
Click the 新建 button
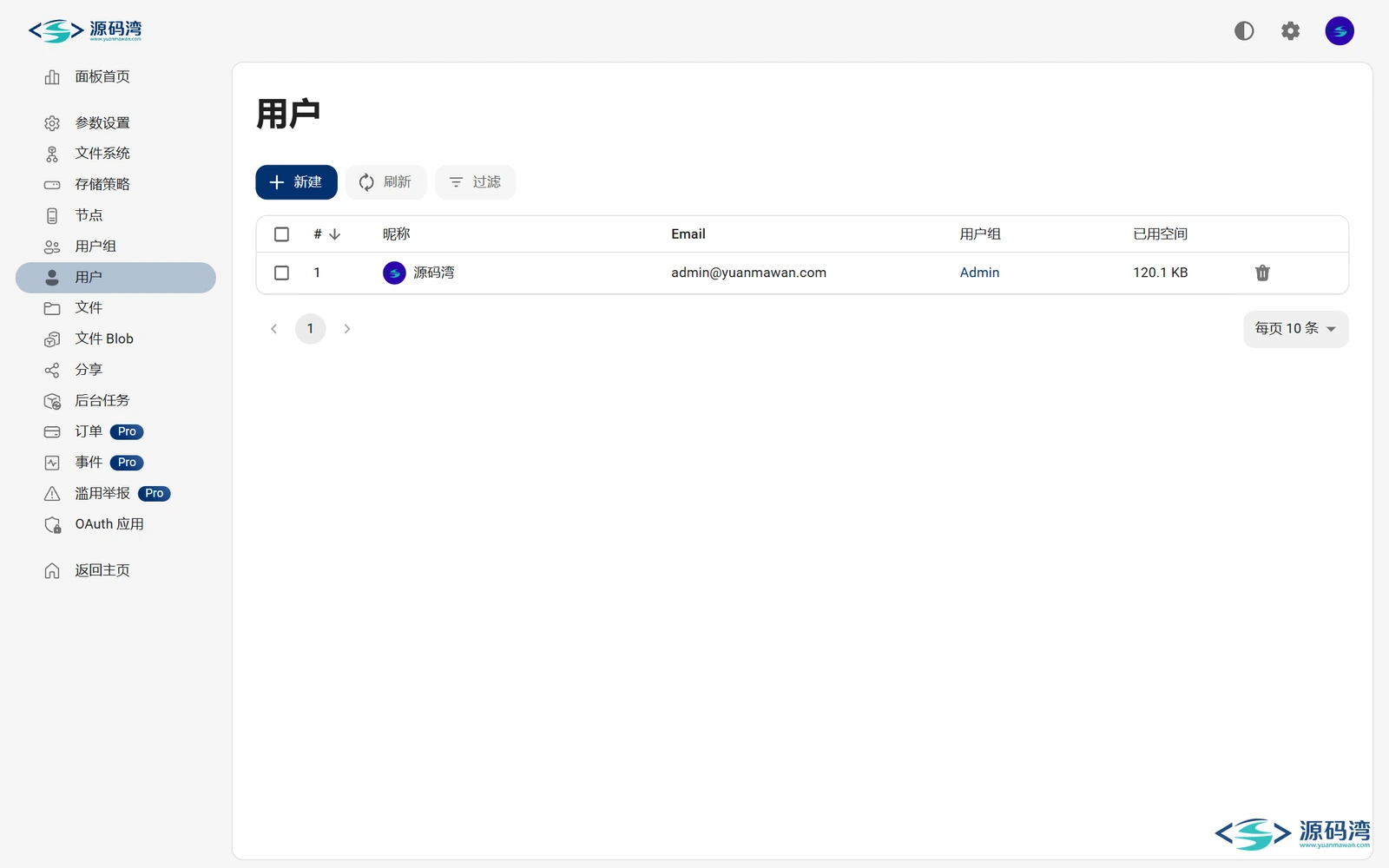(x=296, y=182)
